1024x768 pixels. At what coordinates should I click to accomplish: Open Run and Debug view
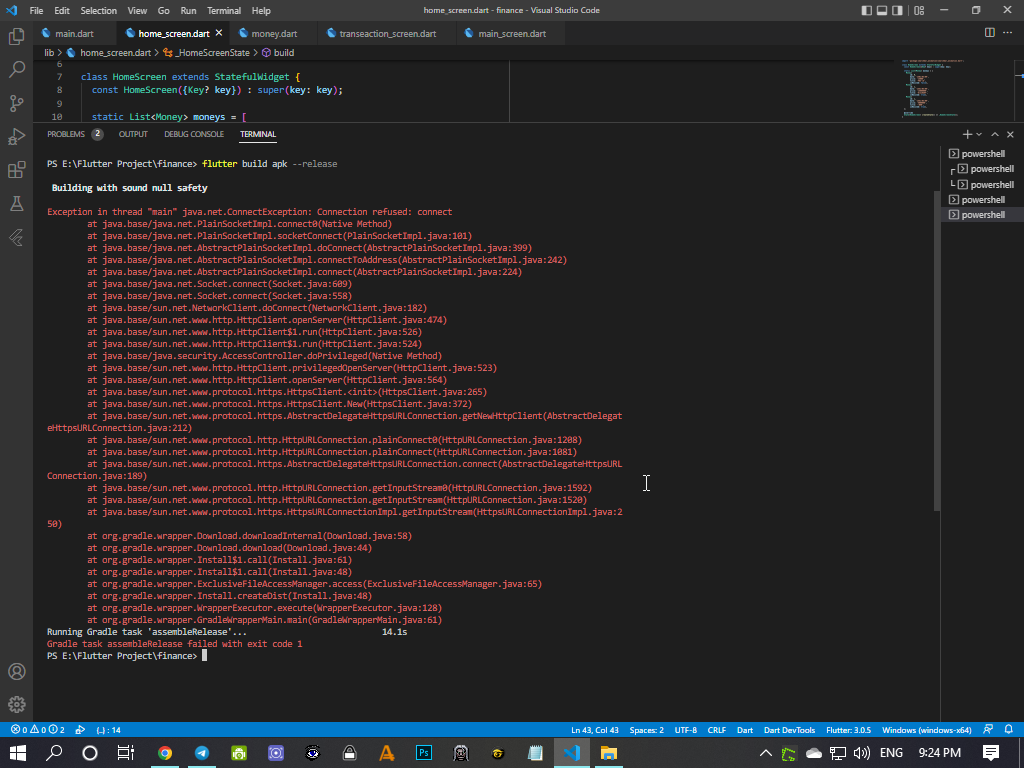[x=16, y=137]
